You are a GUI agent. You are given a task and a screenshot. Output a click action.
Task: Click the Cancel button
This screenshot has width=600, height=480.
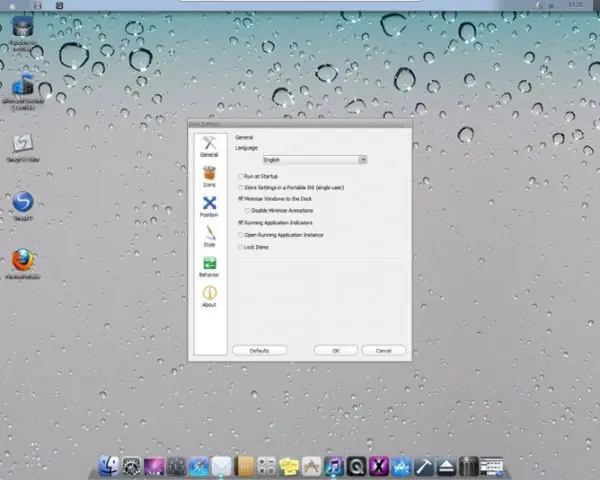(383, 351)
